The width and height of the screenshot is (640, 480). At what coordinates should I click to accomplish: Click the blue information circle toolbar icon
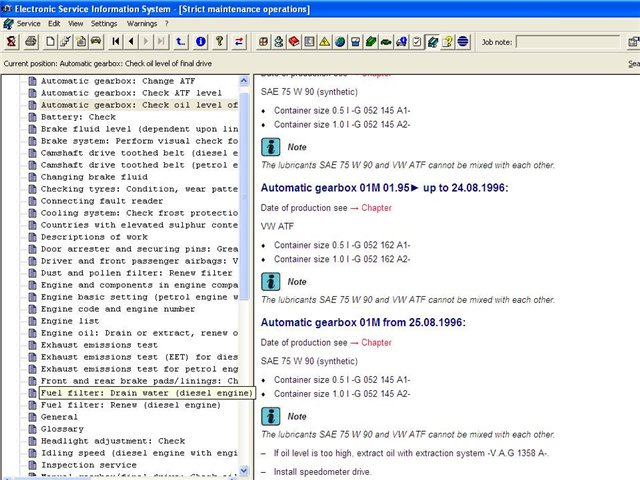pyautogui.click(x=200, y=42)
